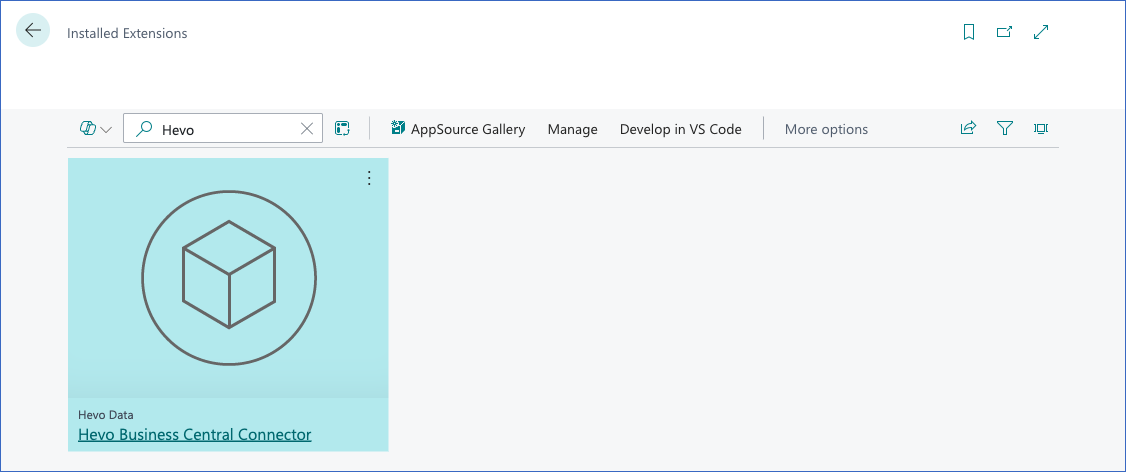Screen dimensions: 1126x472
Task: Click the search magnifier icon
Action: (x=144, y=129)
